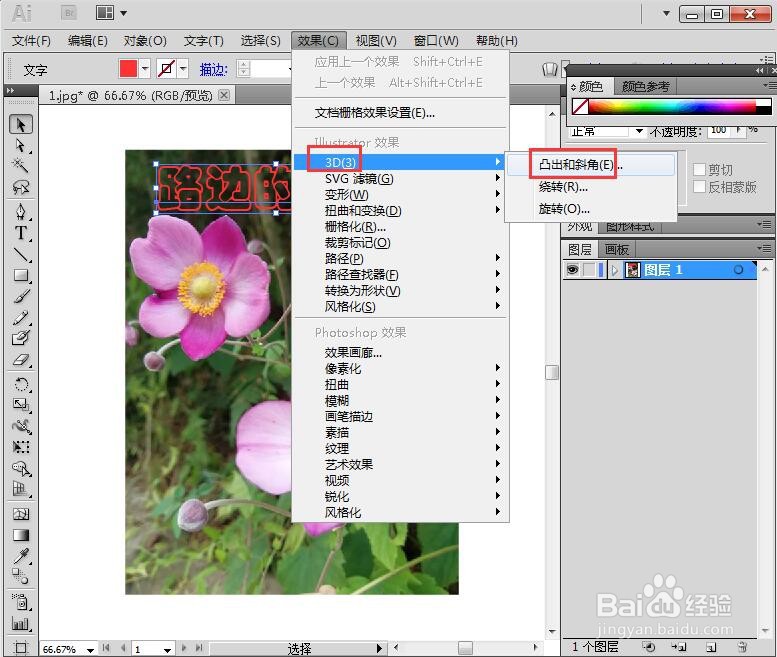Select the Gradient tool

20,535
